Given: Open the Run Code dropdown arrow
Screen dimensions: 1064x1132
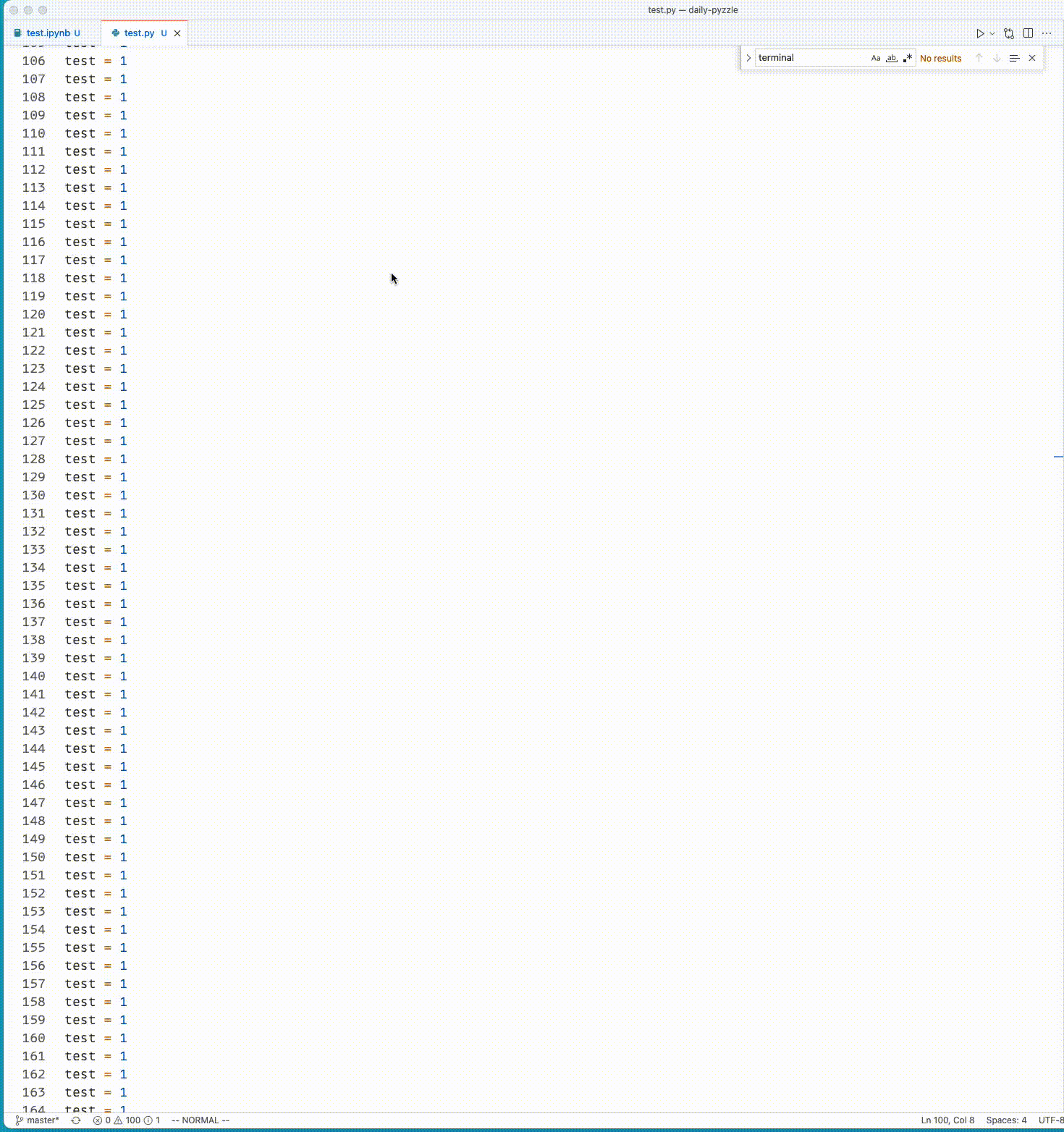Looking at the screenshot, I should tap(992, 33).
